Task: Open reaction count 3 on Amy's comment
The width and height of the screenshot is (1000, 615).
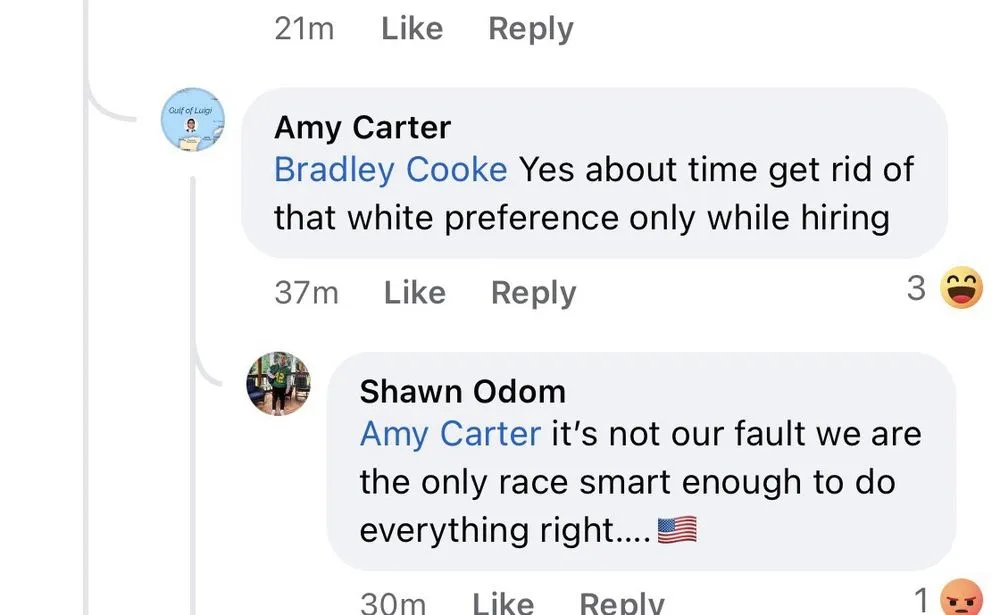Action: (x=916, y=289)
